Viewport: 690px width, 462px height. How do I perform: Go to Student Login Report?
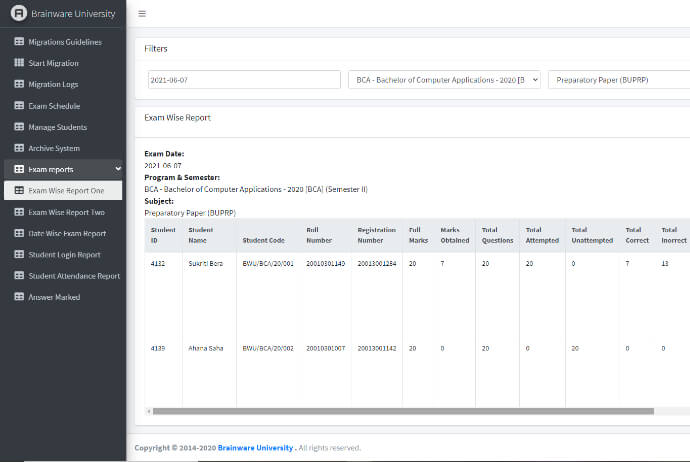click(66, 255)
